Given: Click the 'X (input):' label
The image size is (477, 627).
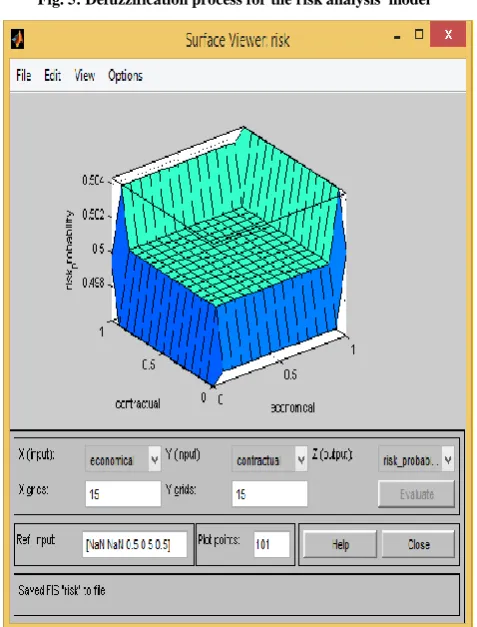Looking at the screenshot, I should [x=36, y=454].
